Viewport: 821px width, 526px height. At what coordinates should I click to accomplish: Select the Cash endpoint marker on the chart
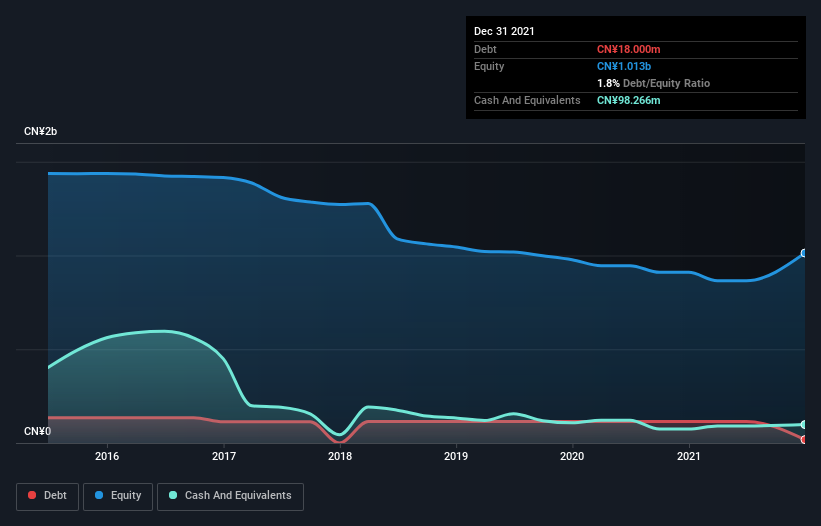click(804, 424)
